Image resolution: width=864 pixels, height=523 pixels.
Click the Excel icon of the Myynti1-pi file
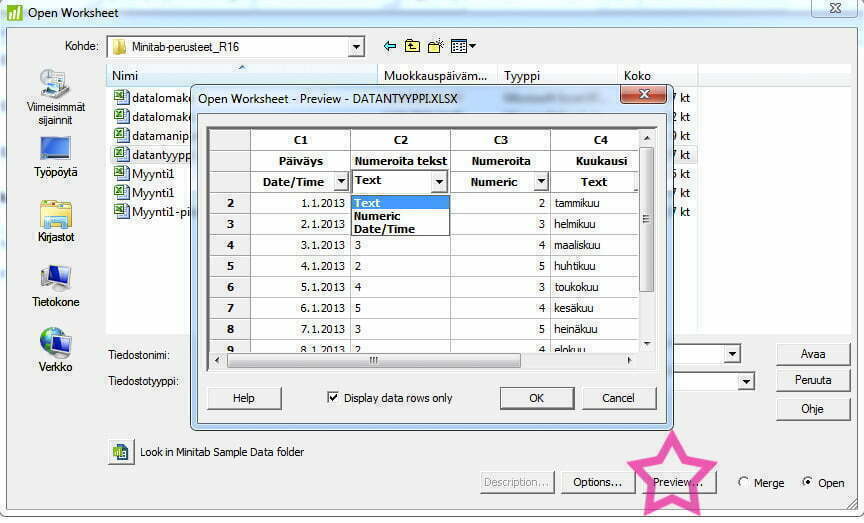[121, 211]
